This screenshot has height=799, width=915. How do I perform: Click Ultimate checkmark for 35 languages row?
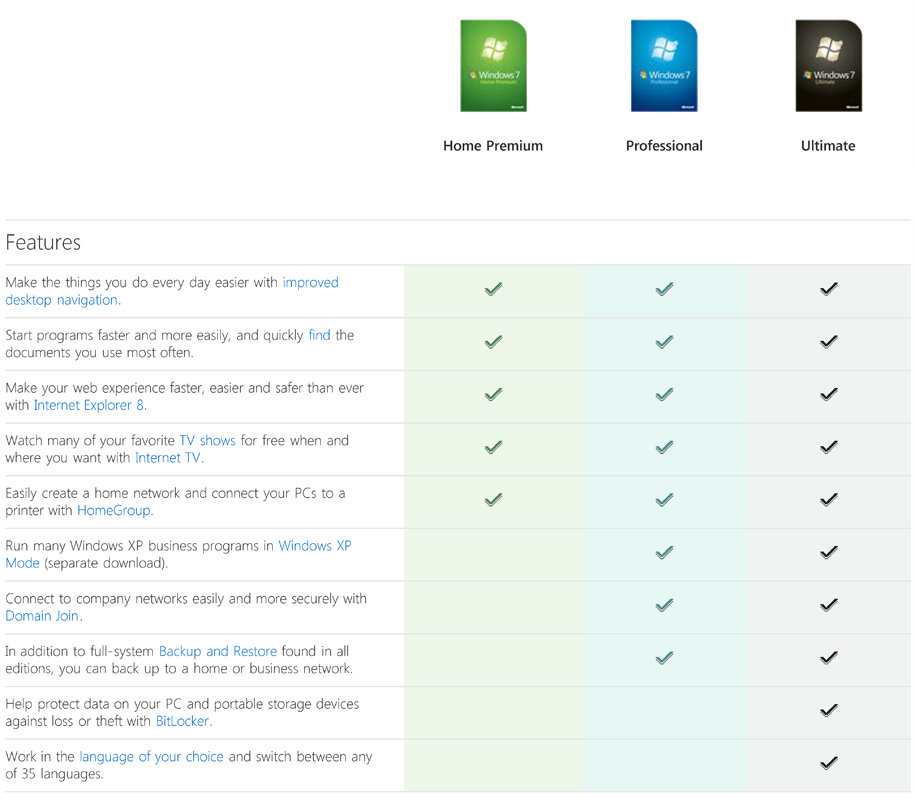(829, 763)
